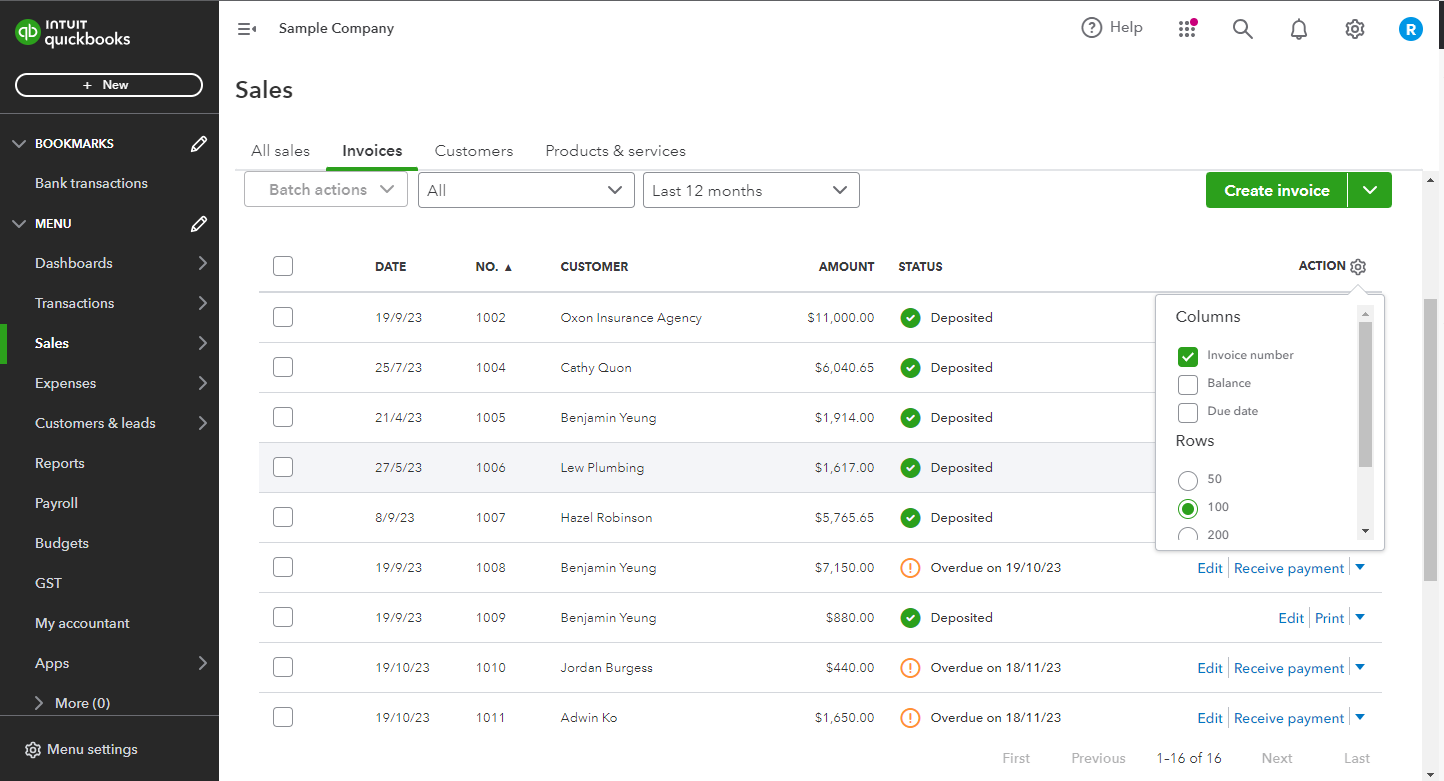Screen dimensions: 1444x781
Task: Click the table settings gear beside ACTION
Action: pos(1357,267)
